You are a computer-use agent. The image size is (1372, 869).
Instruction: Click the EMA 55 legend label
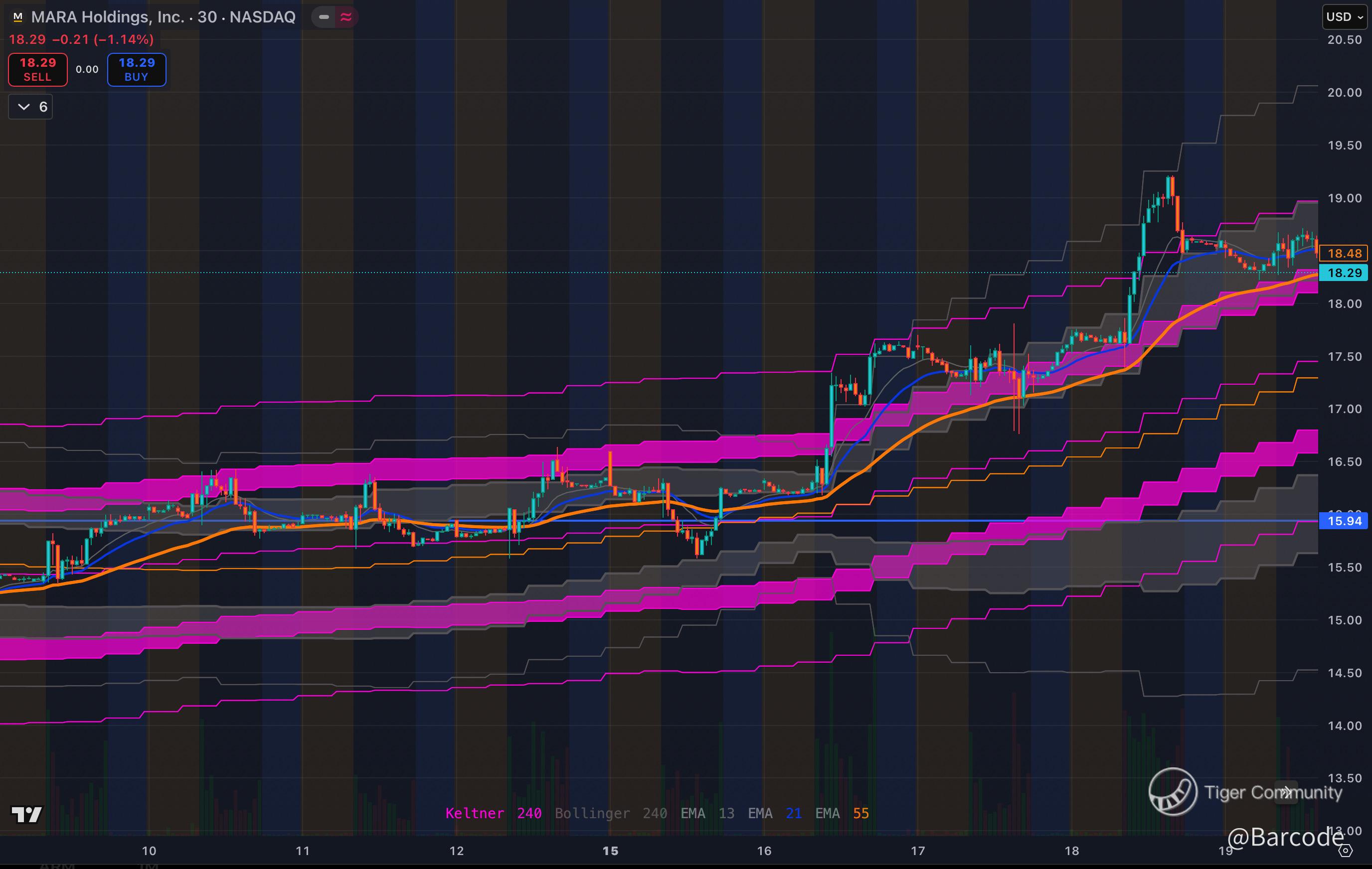click(842, 813)
